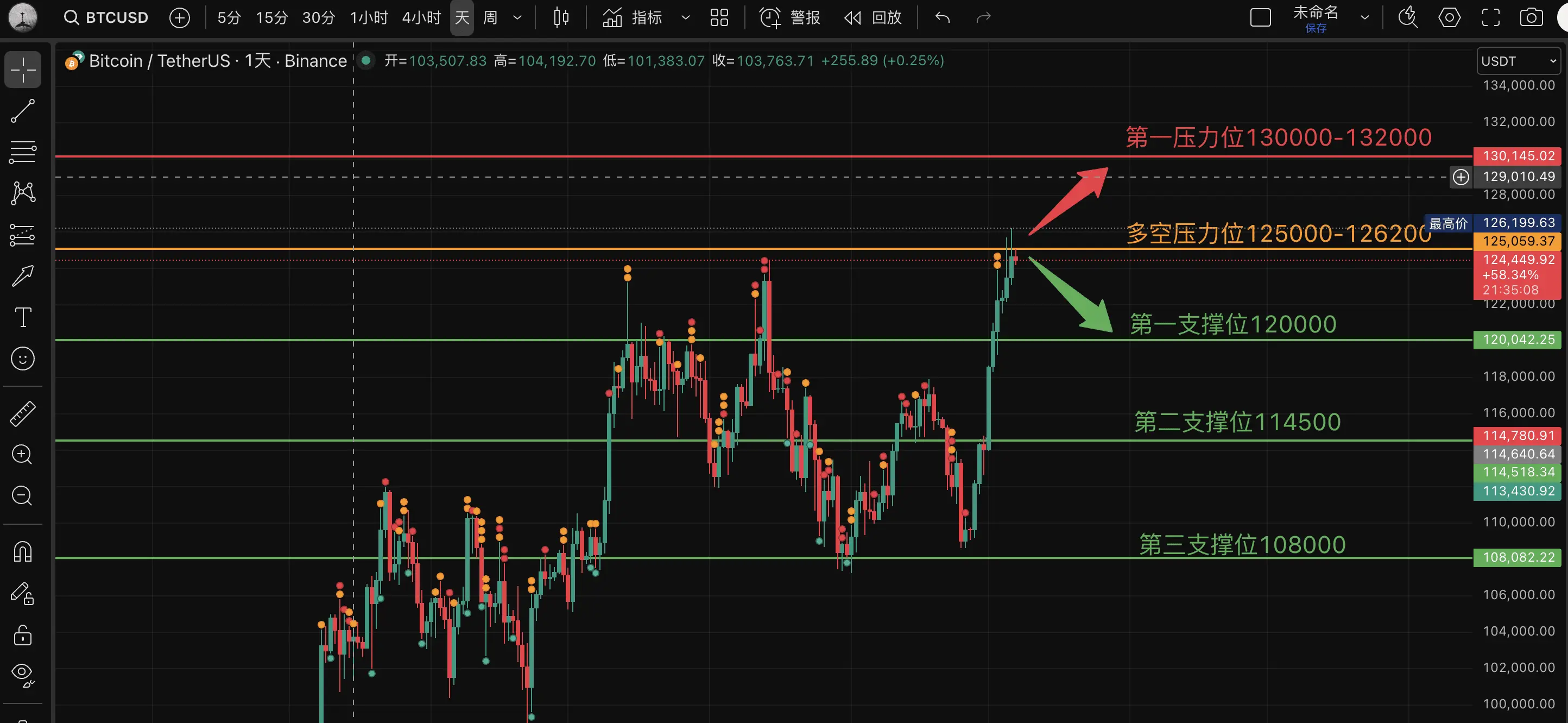Select the ruler measure tool
The image size is (1568, 723).
pos(22,413)
